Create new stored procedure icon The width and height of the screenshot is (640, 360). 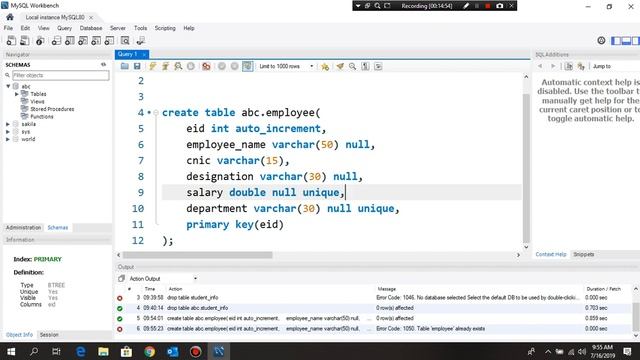coord(96,40)
